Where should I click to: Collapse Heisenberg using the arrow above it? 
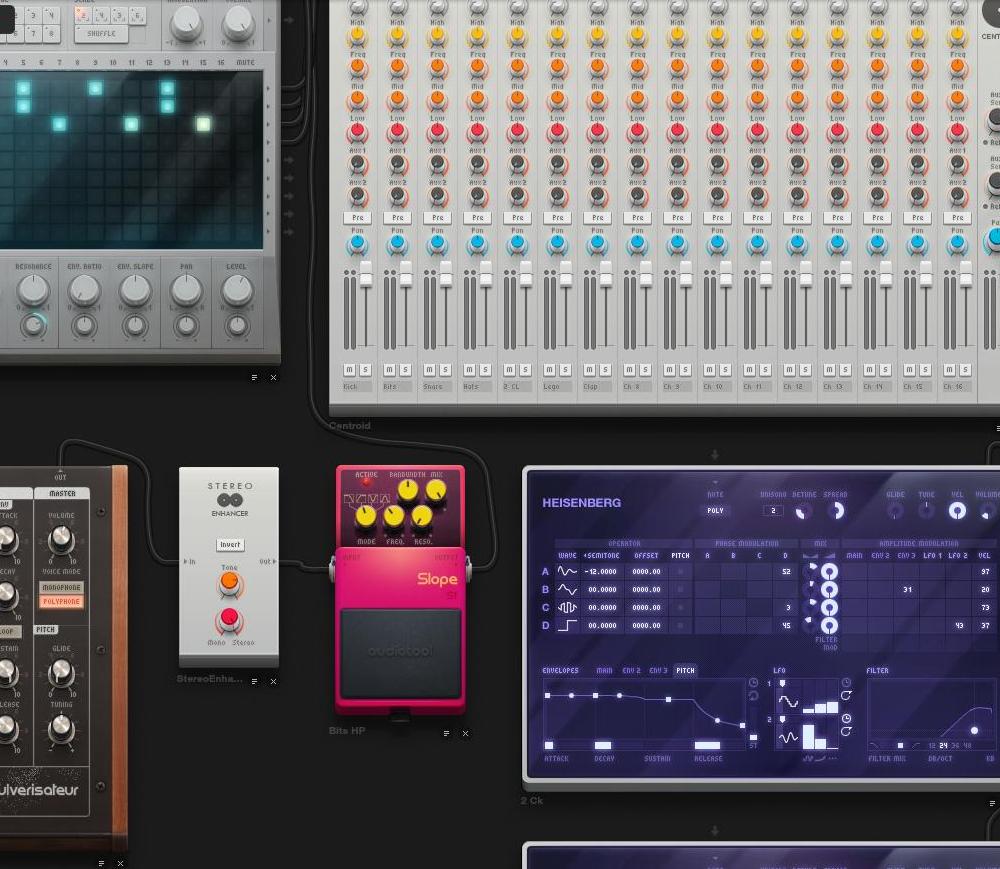click(x=714, y=455)
